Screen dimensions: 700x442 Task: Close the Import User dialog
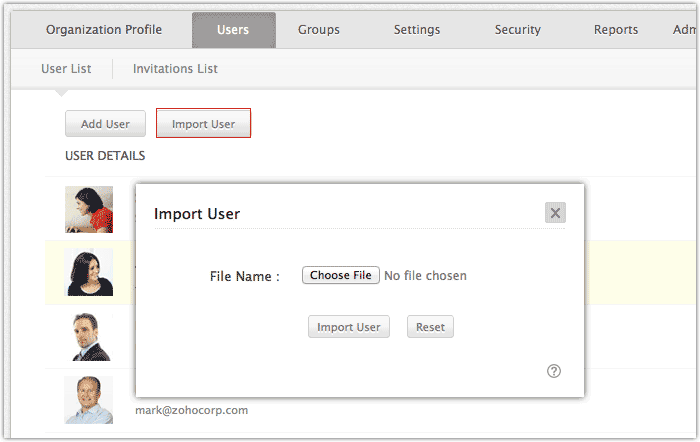tap(556, 212)
